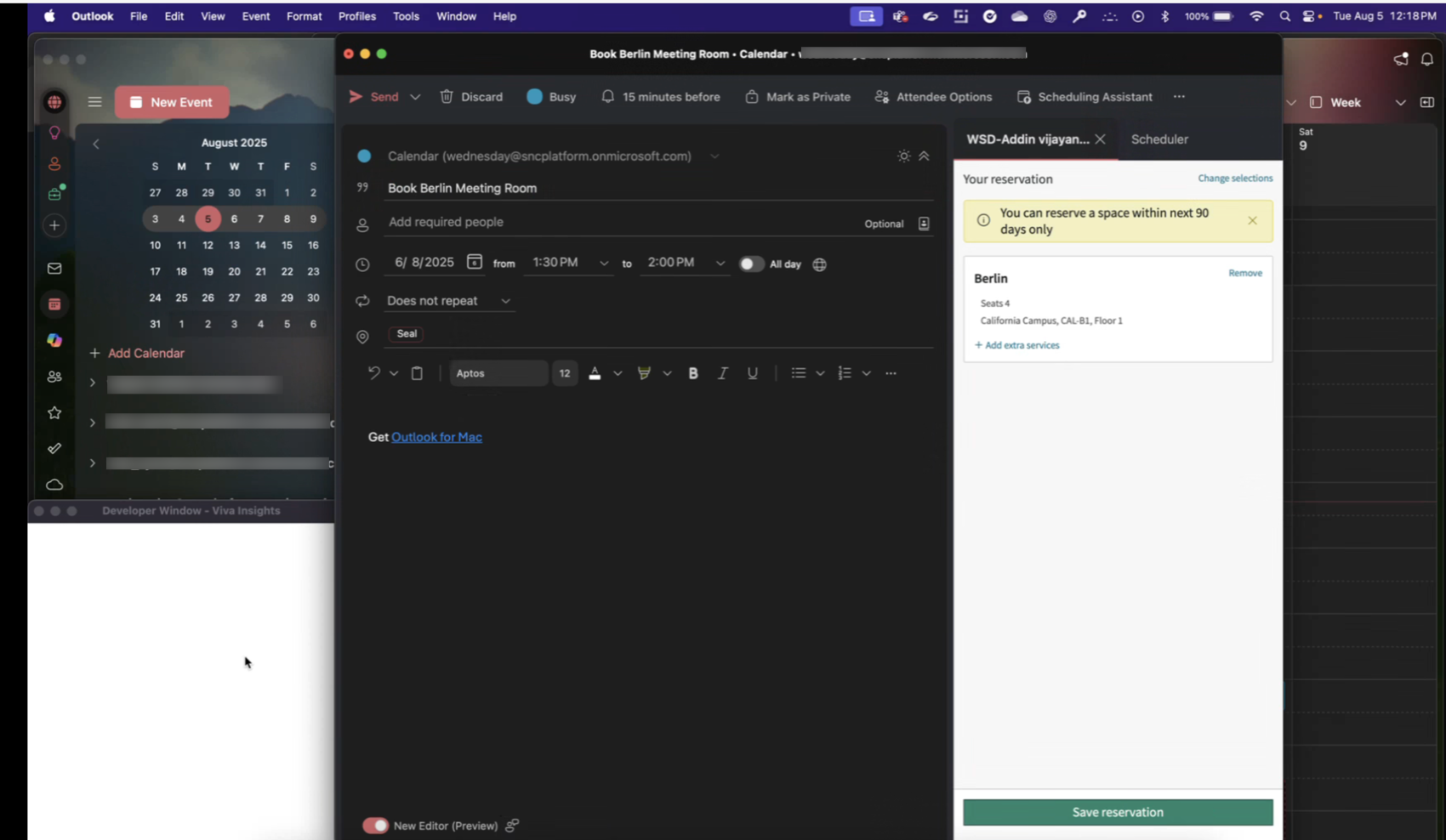Apply the font color swatch

pos(595,373)
